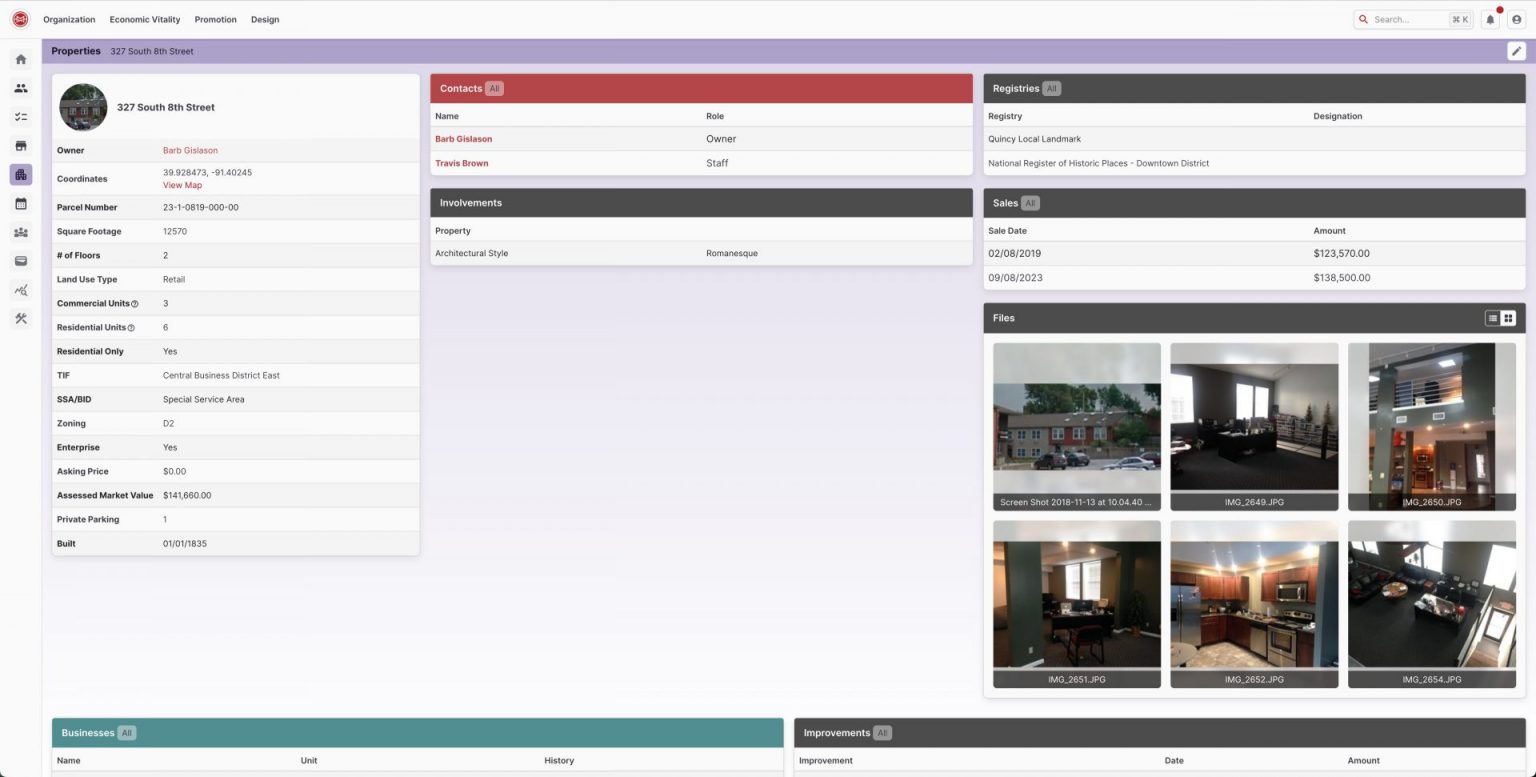The height and width of the screenshot is (777, 1536).
Task: Open the user account menu icon
Action: 1517,19
